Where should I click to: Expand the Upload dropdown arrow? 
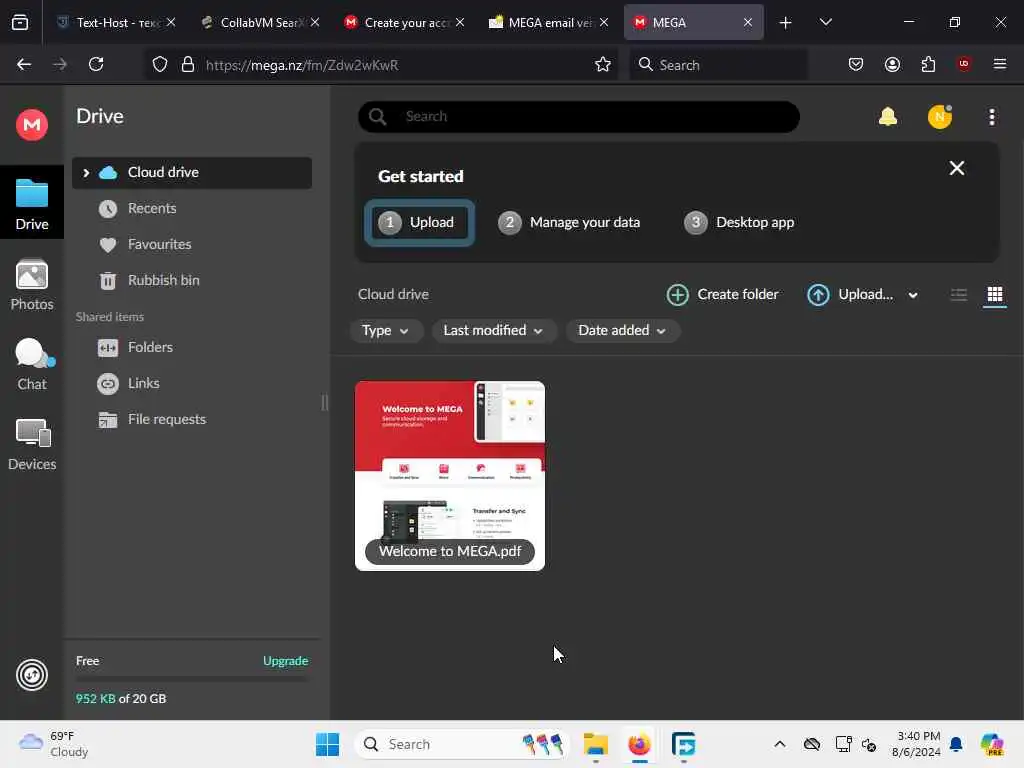pyautogui.click(x=912, y=295)
